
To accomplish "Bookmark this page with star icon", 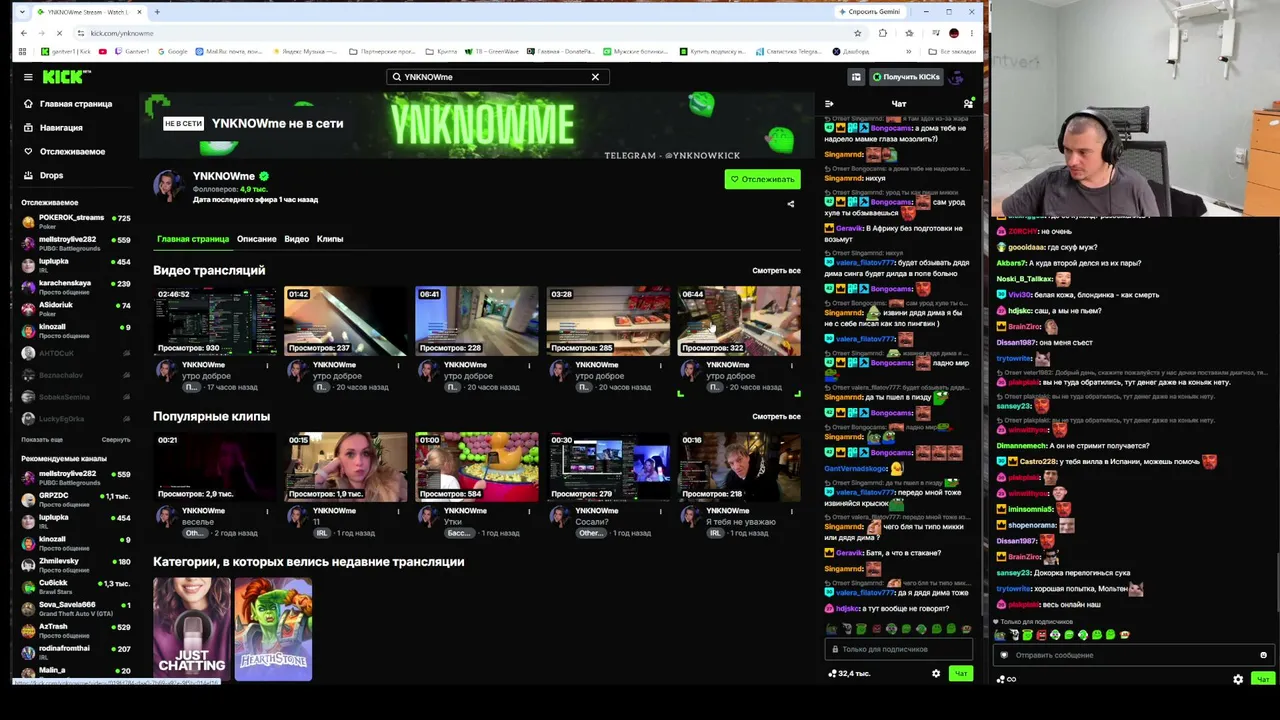I will click(x=857, y=33).
